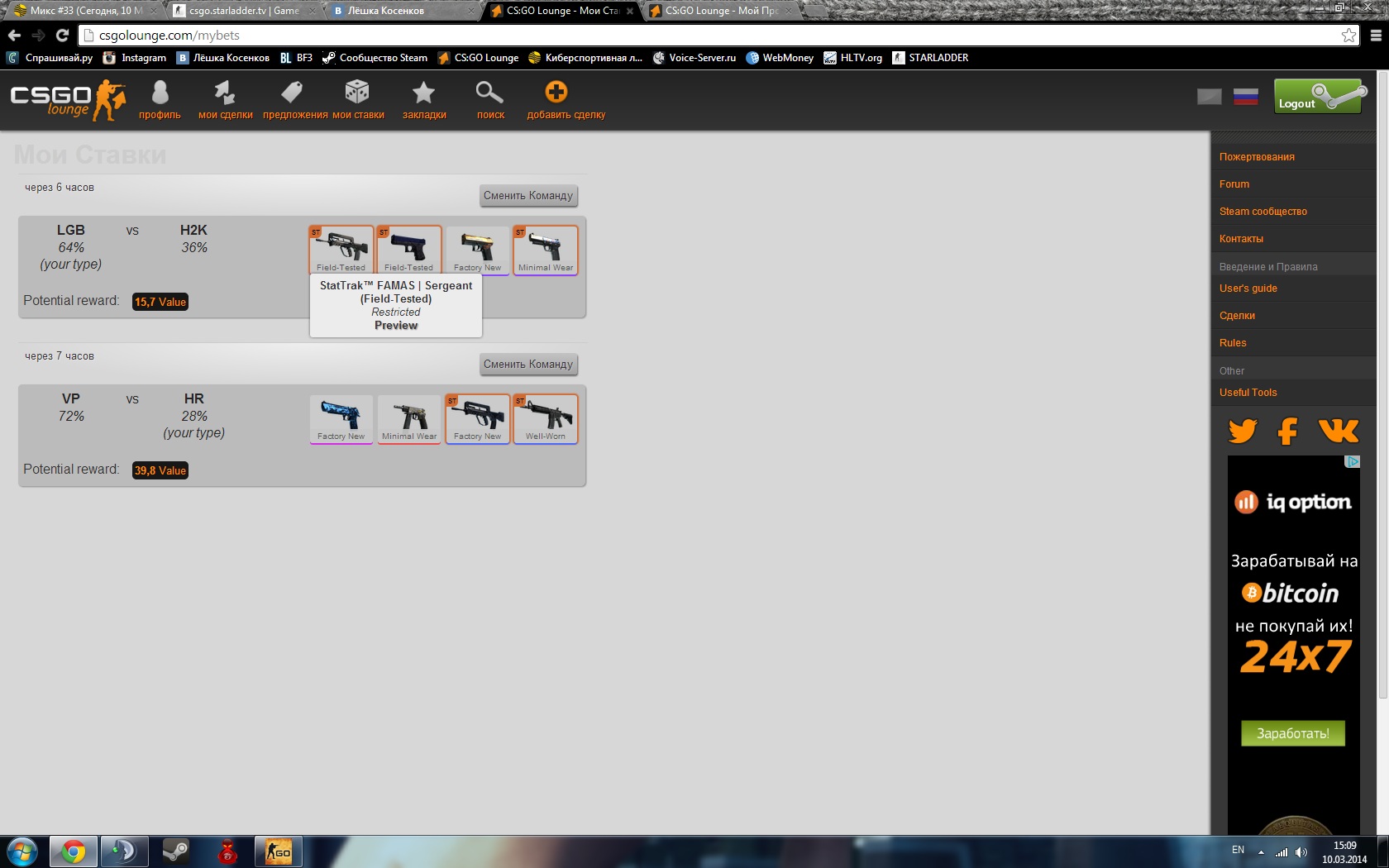Open the поиск magnifier icon
The width and height of the screenshot is (1389, 868).
point(489,92)
